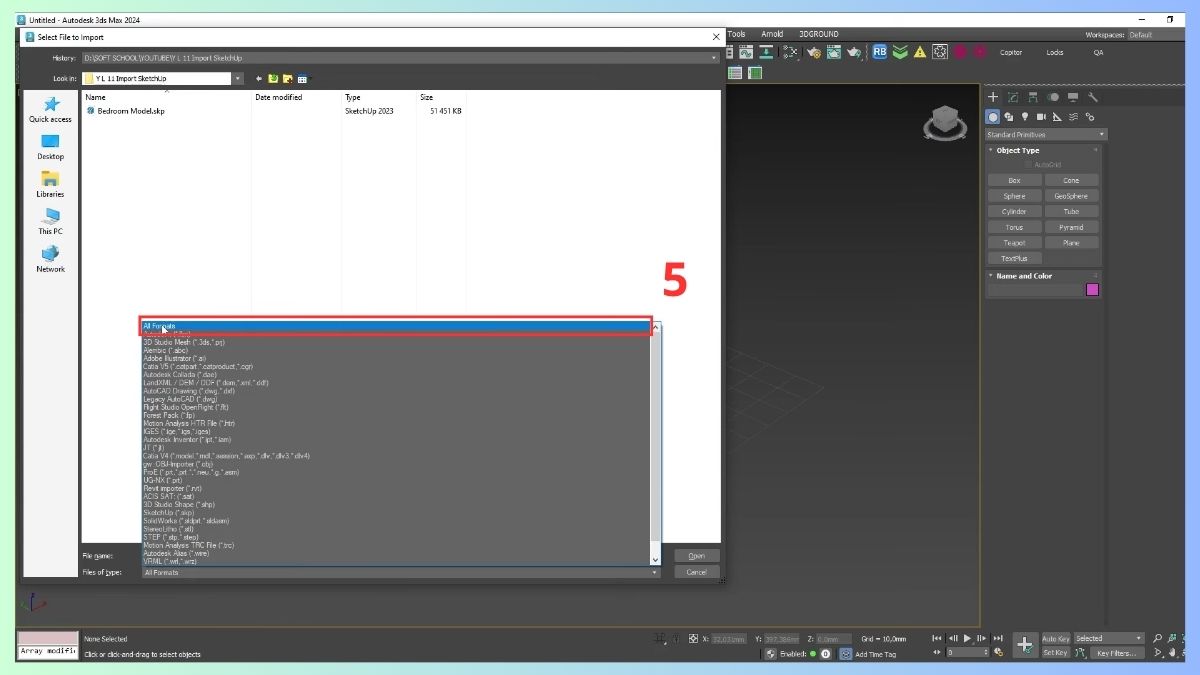Screen dimensions: 1200x675
Task: Select the Shapes creation category
Action: point(1009,117)
